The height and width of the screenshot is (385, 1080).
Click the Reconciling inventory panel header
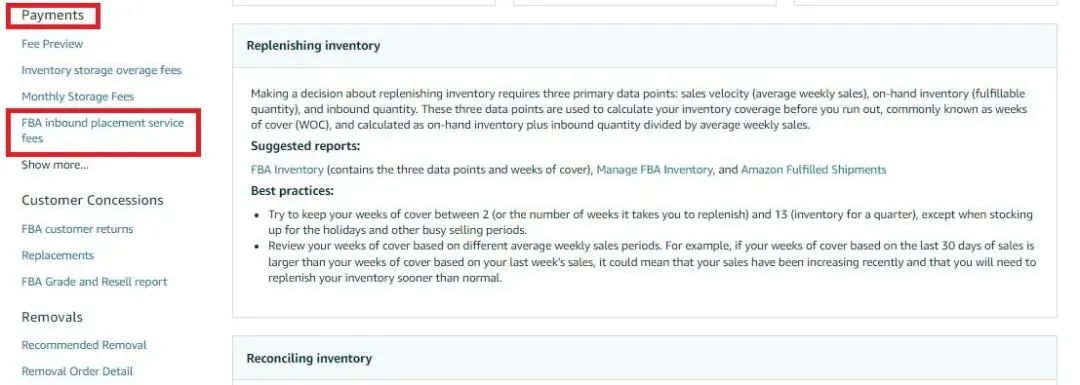645,359
